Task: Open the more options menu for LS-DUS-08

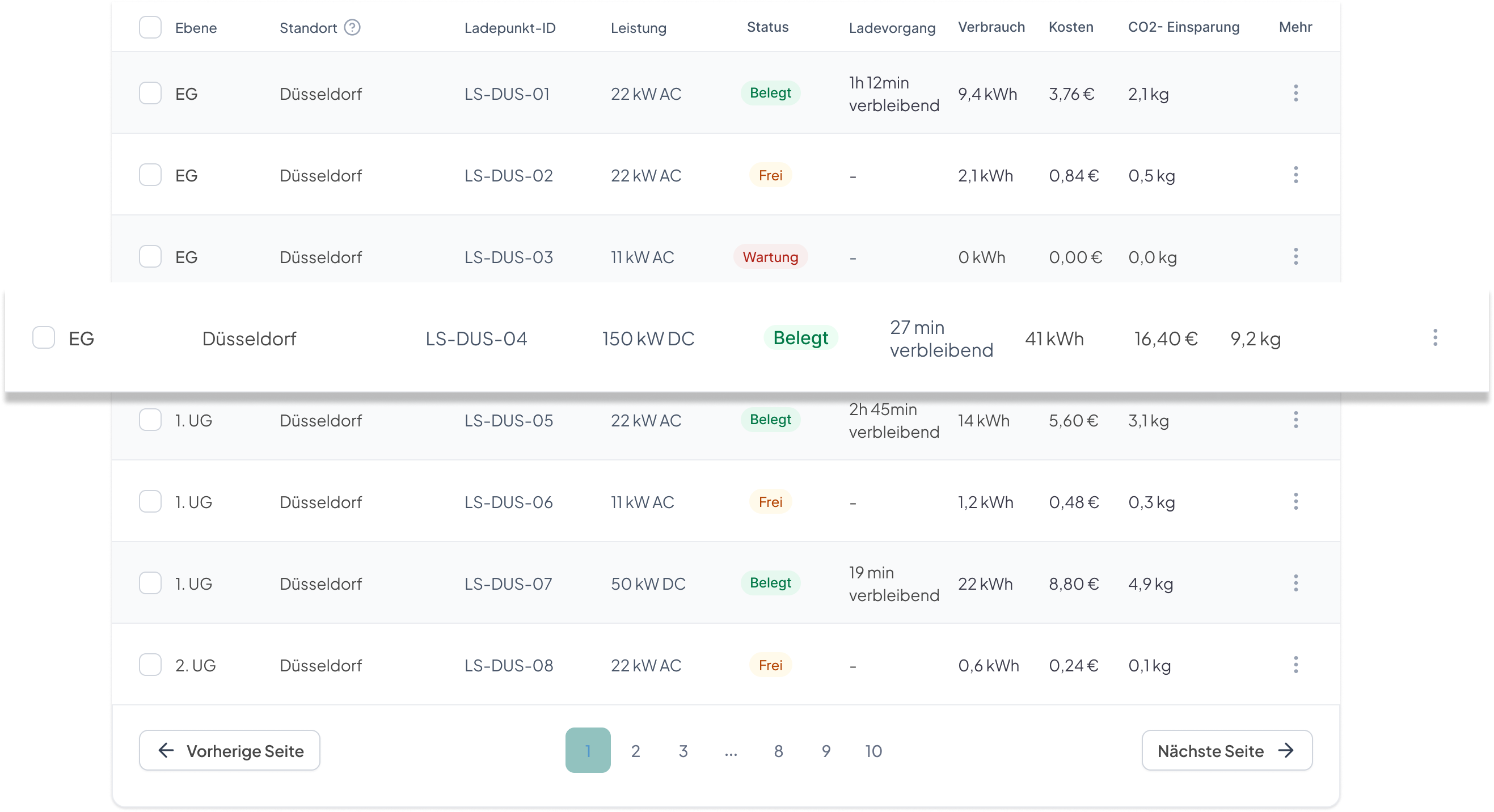Action: tap(1295, 665)
